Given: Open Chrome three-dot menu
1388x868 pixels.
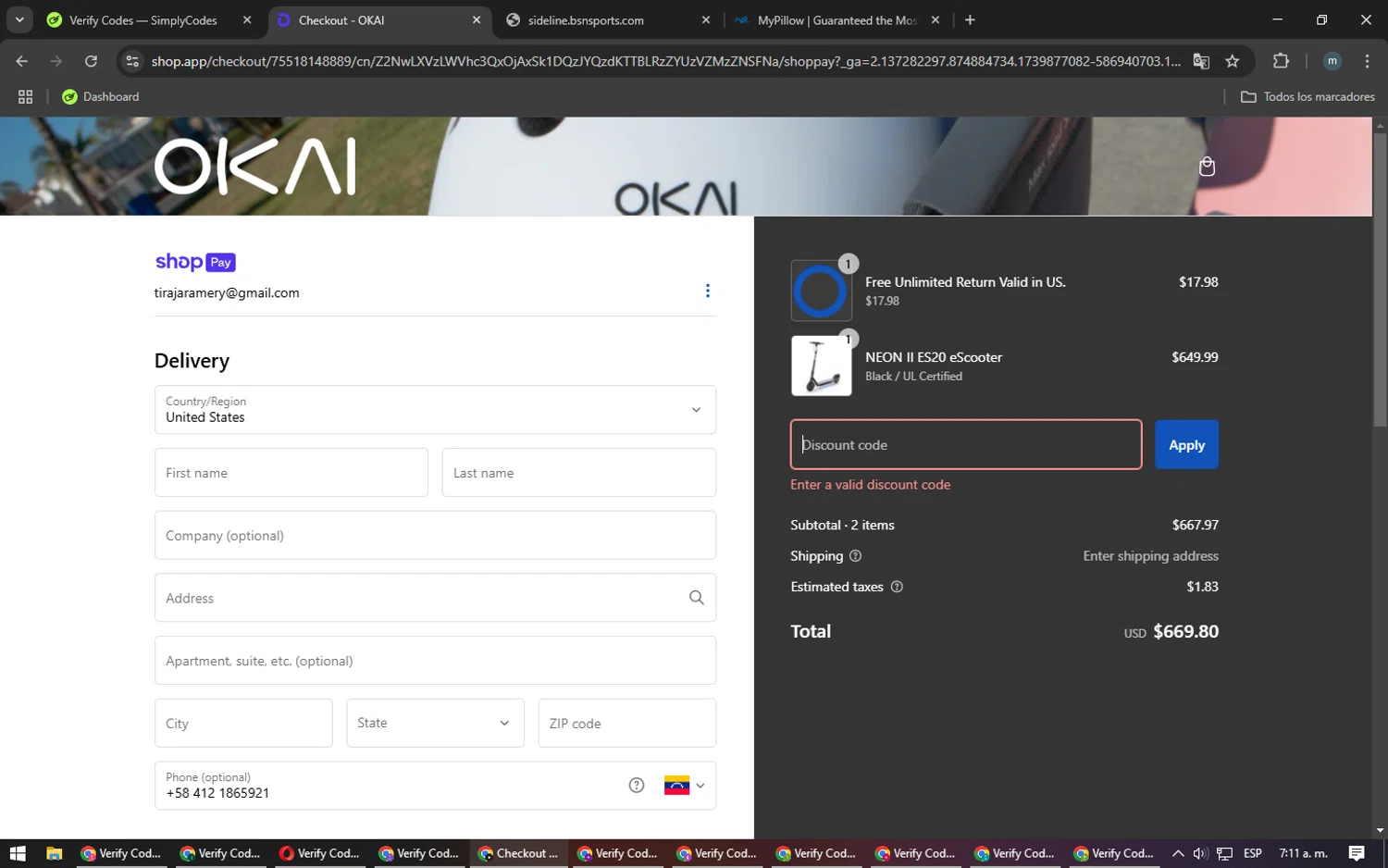Looking at the screenshot, I should [1367, 61].
